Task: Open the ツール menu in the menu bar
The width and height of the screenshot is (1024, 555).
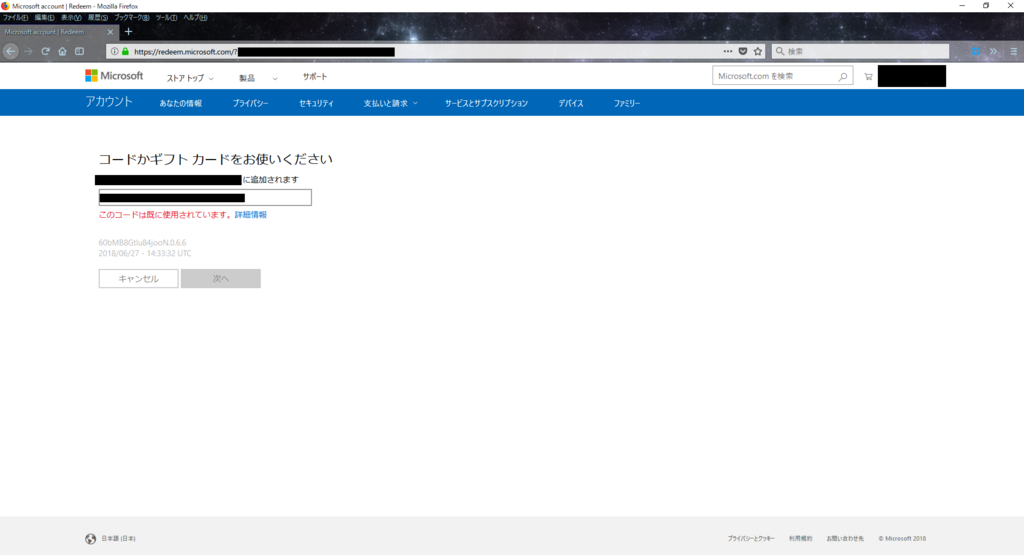Action: (166, 18)
